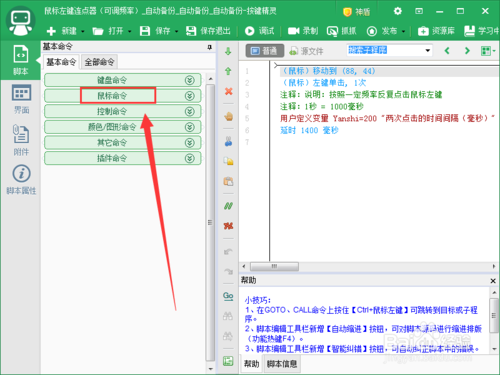
Task: Click the 新建 new script button
Action: click(62, 31)
